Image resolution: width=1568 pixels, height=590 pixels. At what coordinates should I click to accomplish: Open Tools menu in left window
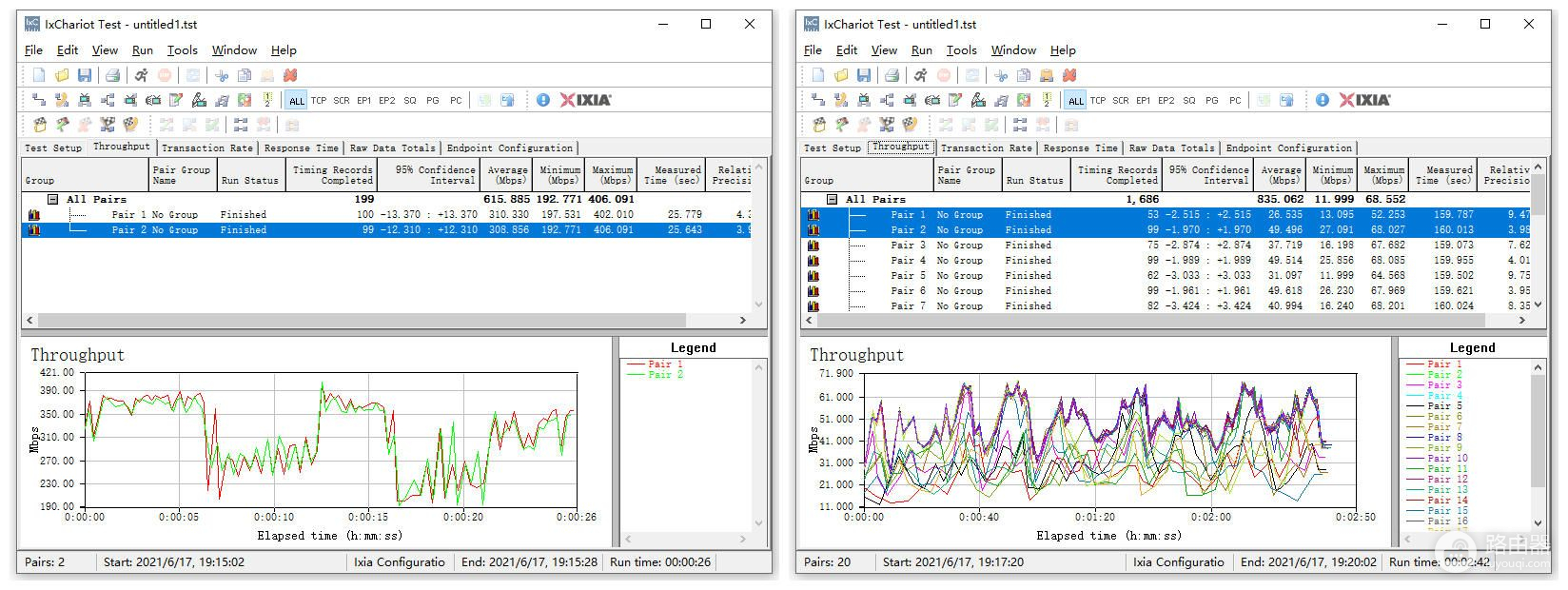point(182,50)
